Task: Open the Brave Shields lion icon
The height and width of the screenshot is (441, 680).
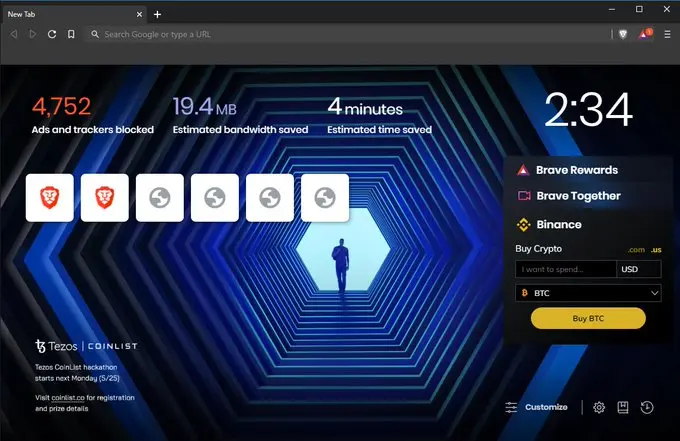Action: tap(623, 34)
